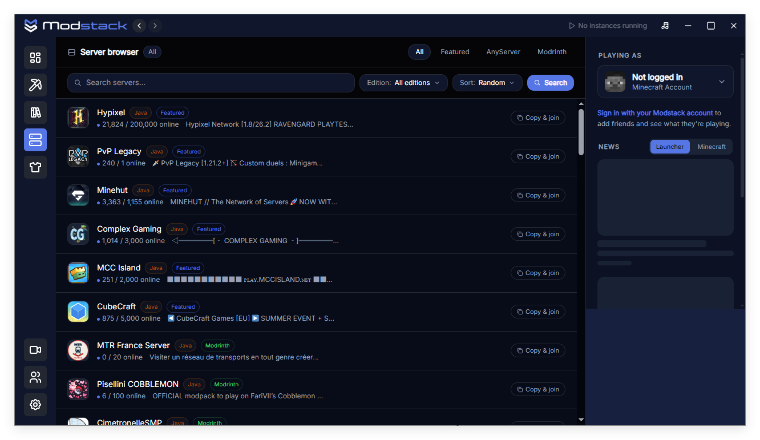Focus the Search servers input field
The width and height of the screenshot is (760, 440).
click(x=211, y=83)
